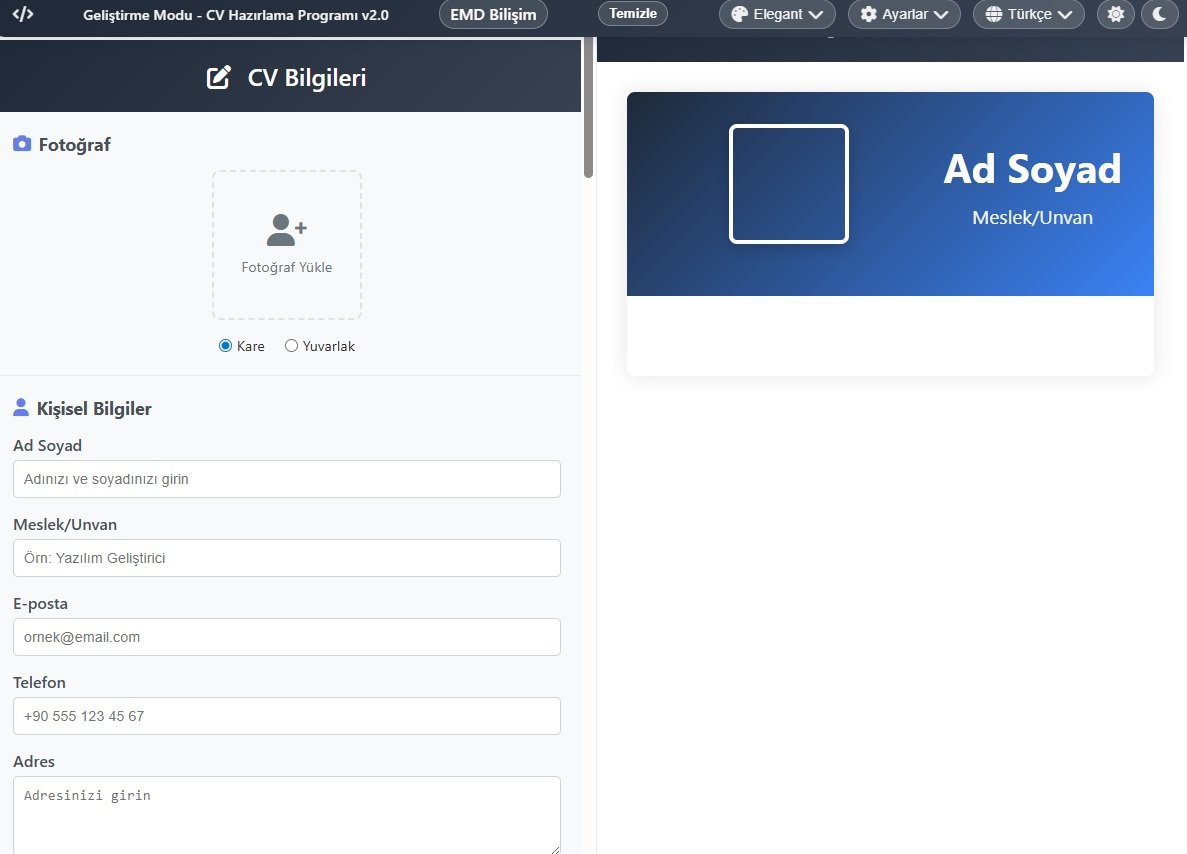Click the add-person photo upload icon
The height and width of the screenshot is (854, 1187).
(x=286, y=230)
